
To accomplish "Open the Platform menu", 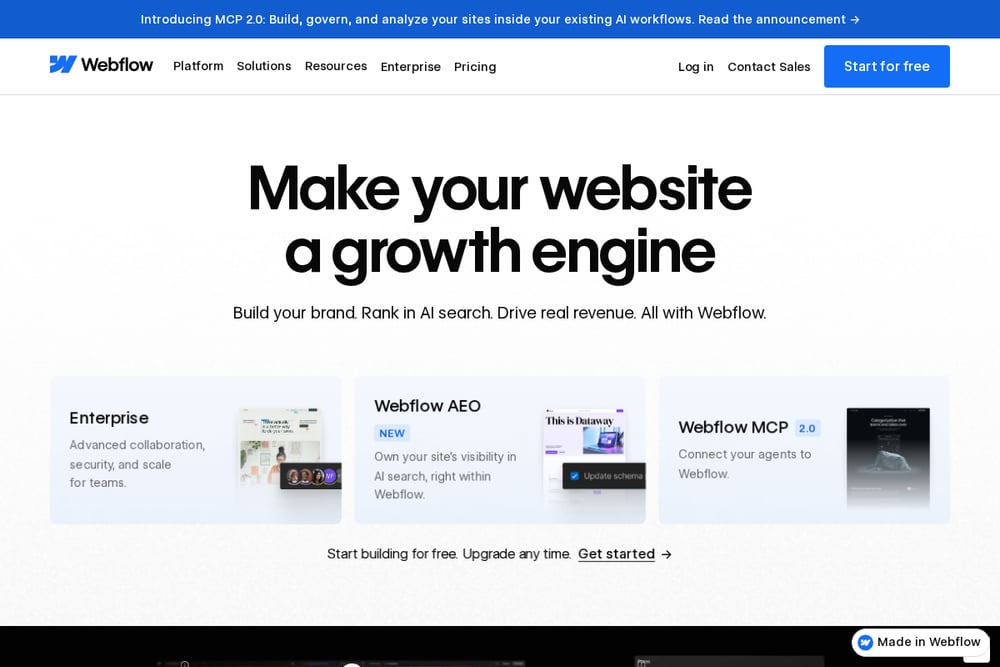I will tap(198, 66).
